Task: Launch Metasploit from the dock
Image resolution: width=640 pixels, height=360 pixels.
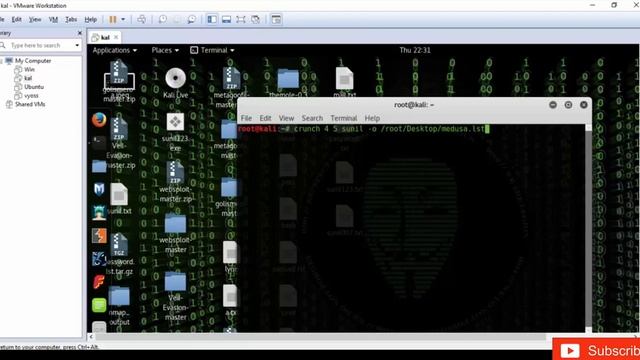Action: click(x=99, y=189)
